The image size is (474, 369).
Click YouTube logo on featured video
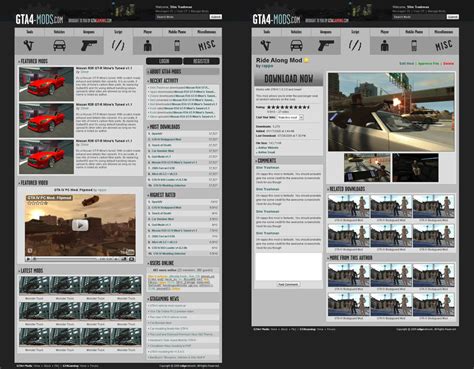[x=127, y=252]
